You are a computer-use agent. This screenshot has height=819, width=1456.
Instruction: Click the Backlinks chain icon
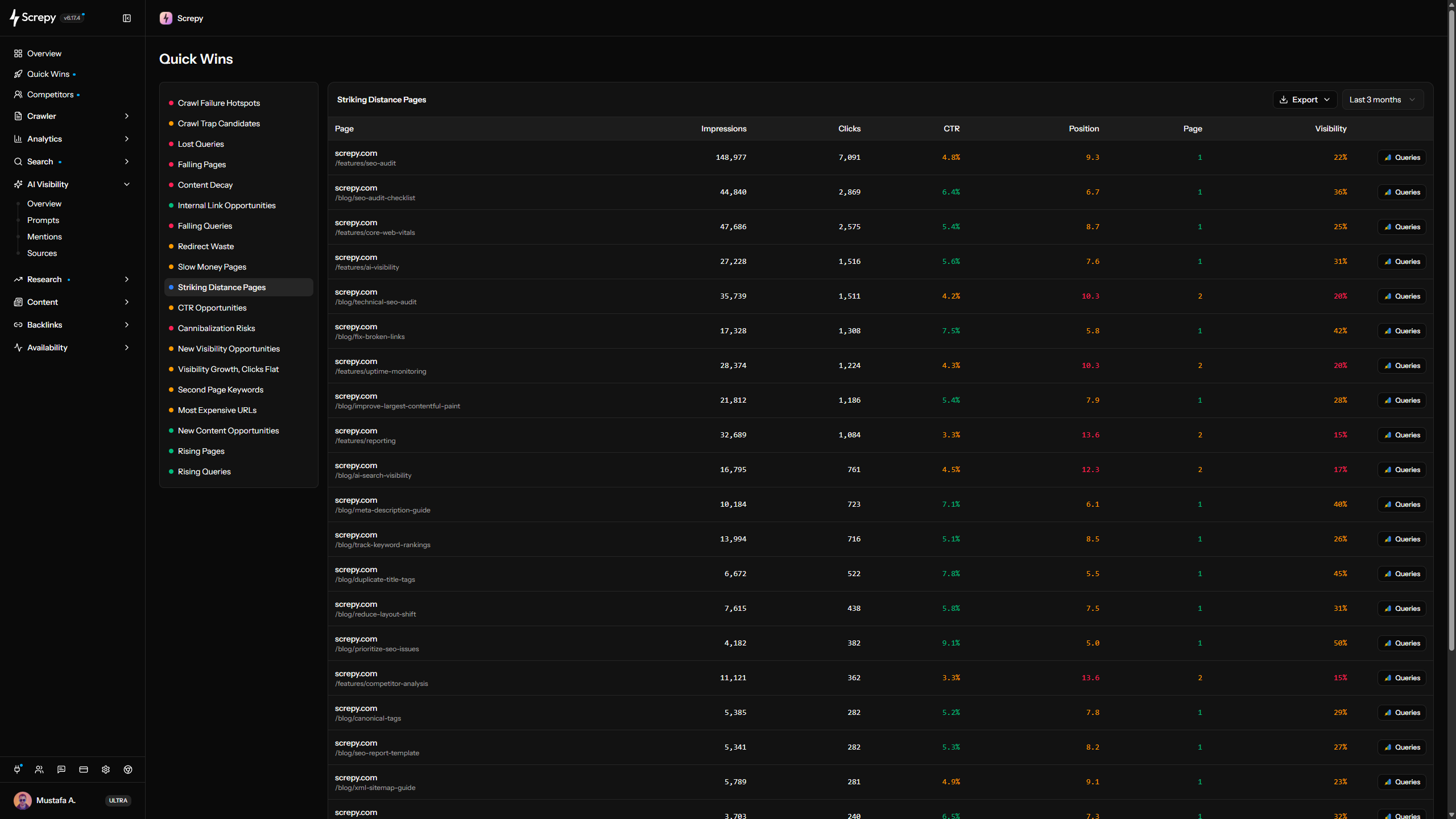(x=18, y=325)
